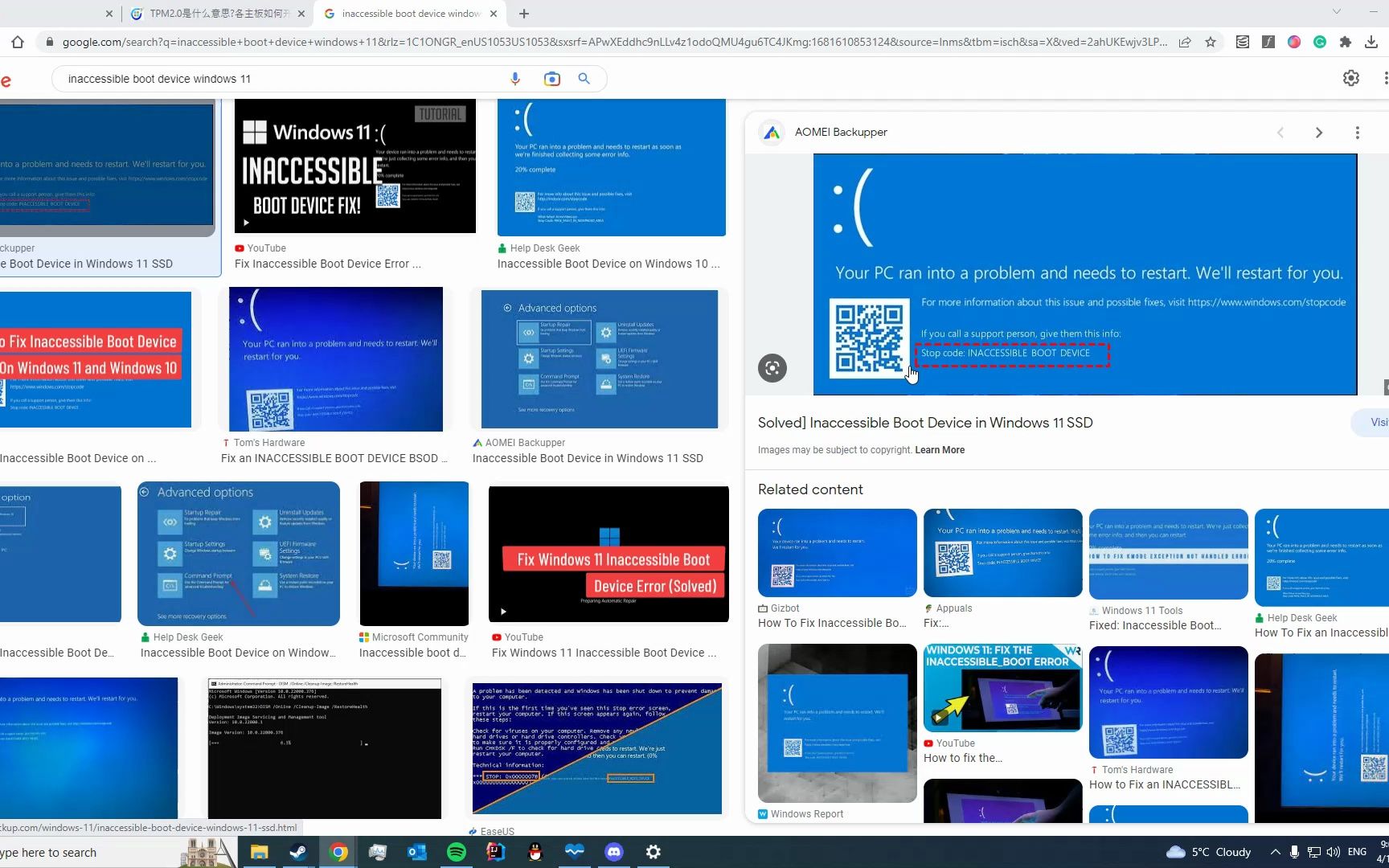
Task: Open Outlook from taskbar
Action: point(417,852)
